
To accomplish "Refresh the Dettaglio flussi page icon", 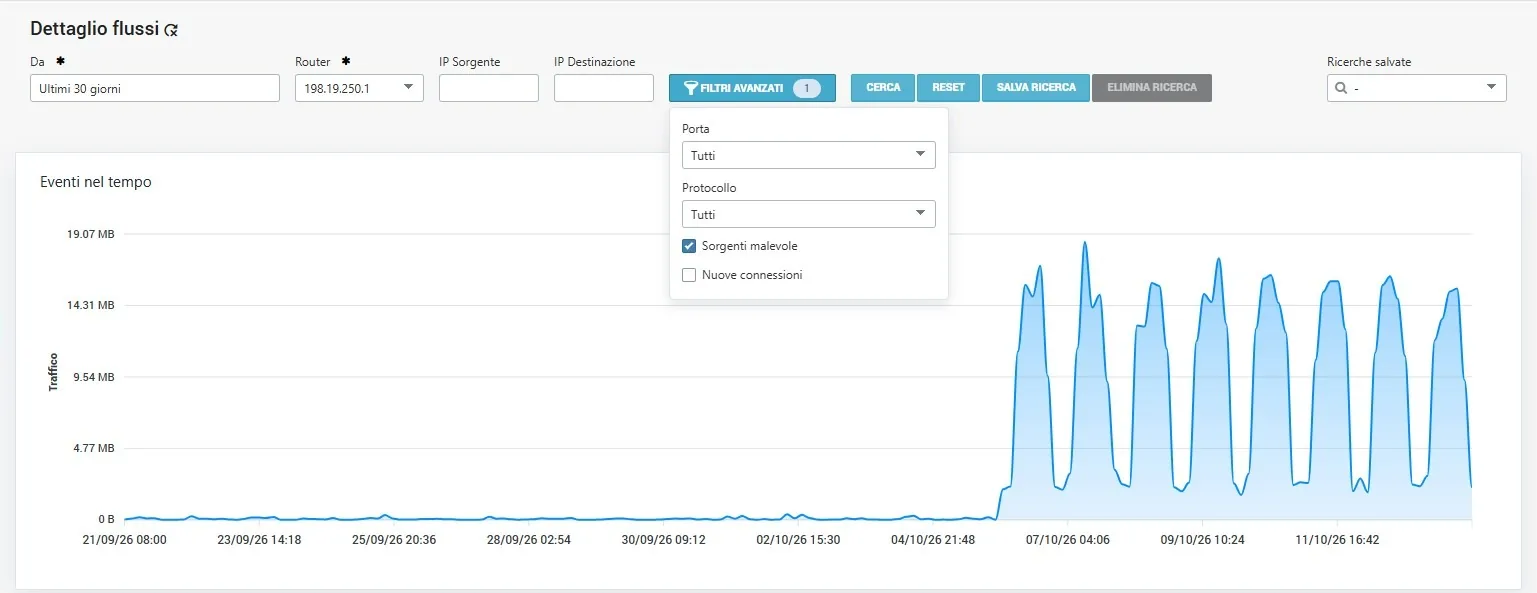I will click(x=171, y=30).
